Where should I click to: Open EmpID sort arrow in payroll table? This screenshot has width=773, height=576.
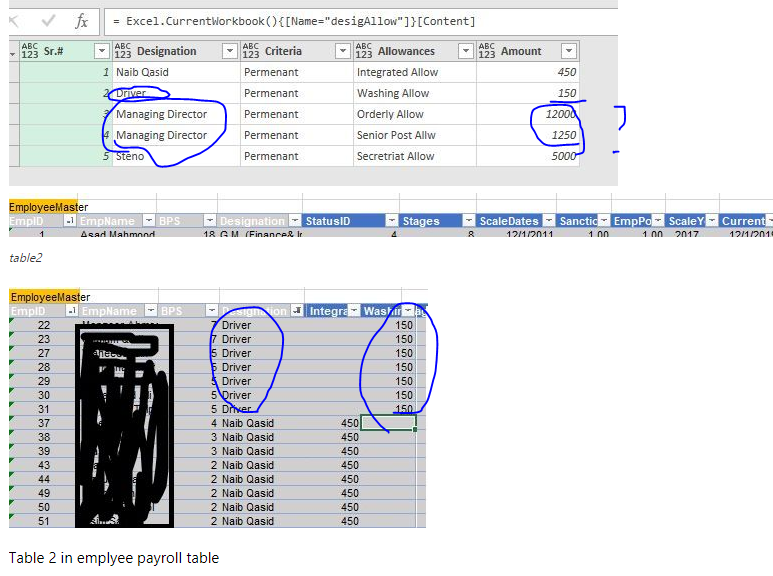pyautogui.click(x=71, y=310)
